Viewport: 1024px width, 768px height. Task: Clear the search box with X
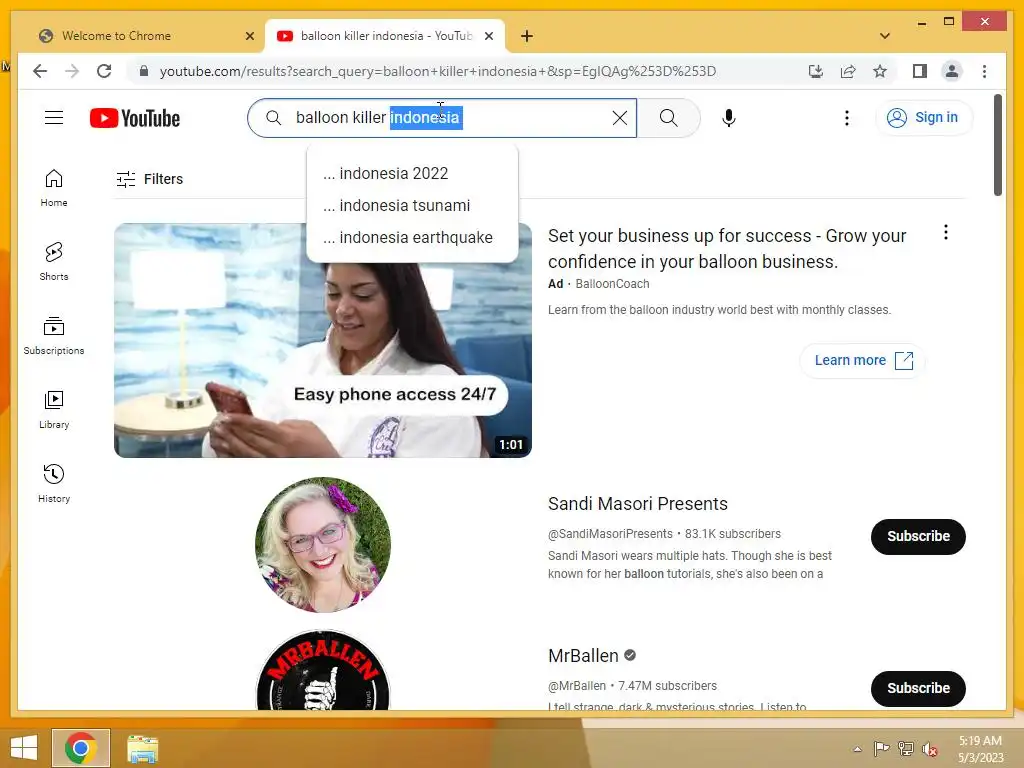pyautogui.click(x=619, y=118)
